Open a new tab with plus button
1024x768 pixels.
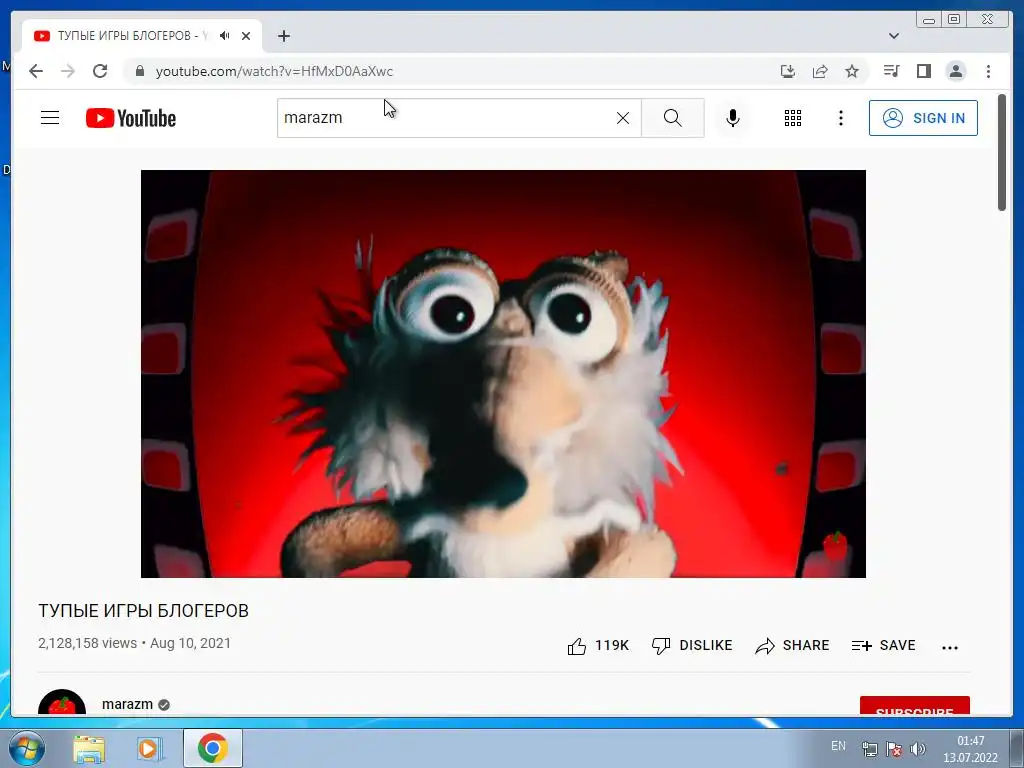[x=283, y=36]
